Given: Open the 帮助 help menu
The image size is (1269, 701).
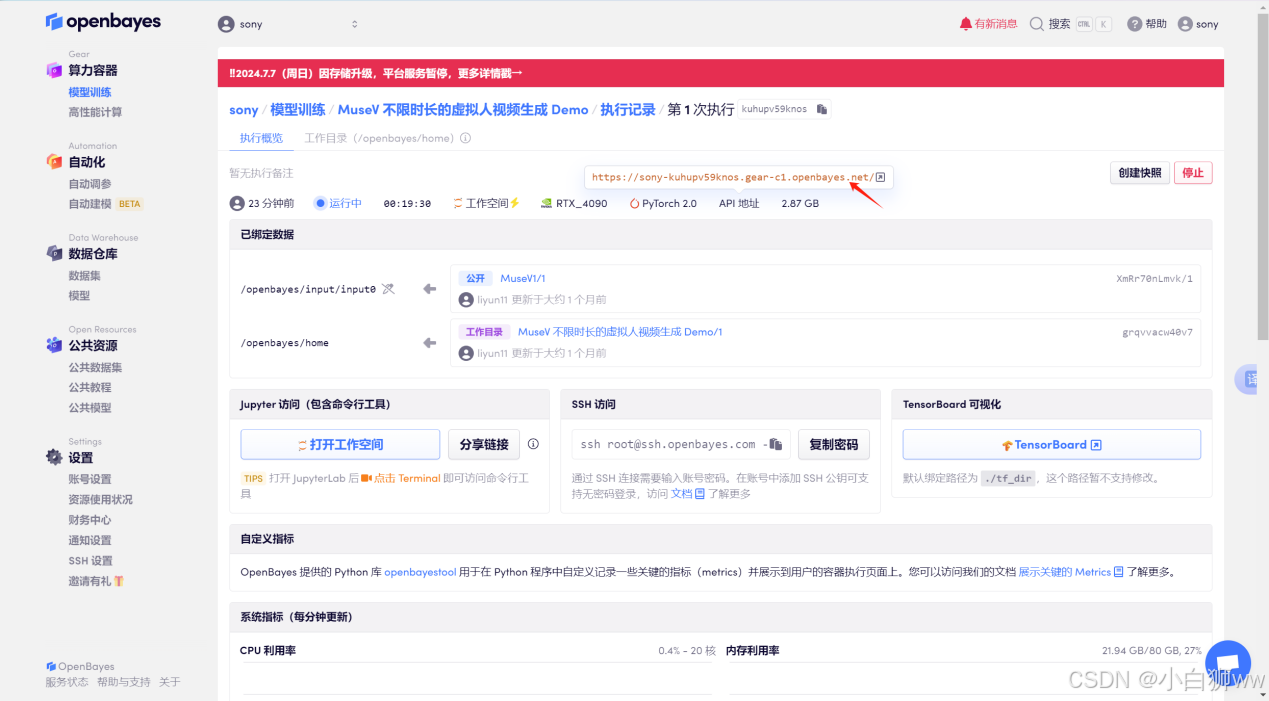Looking at the screenshot, I should click(1147, 24).
